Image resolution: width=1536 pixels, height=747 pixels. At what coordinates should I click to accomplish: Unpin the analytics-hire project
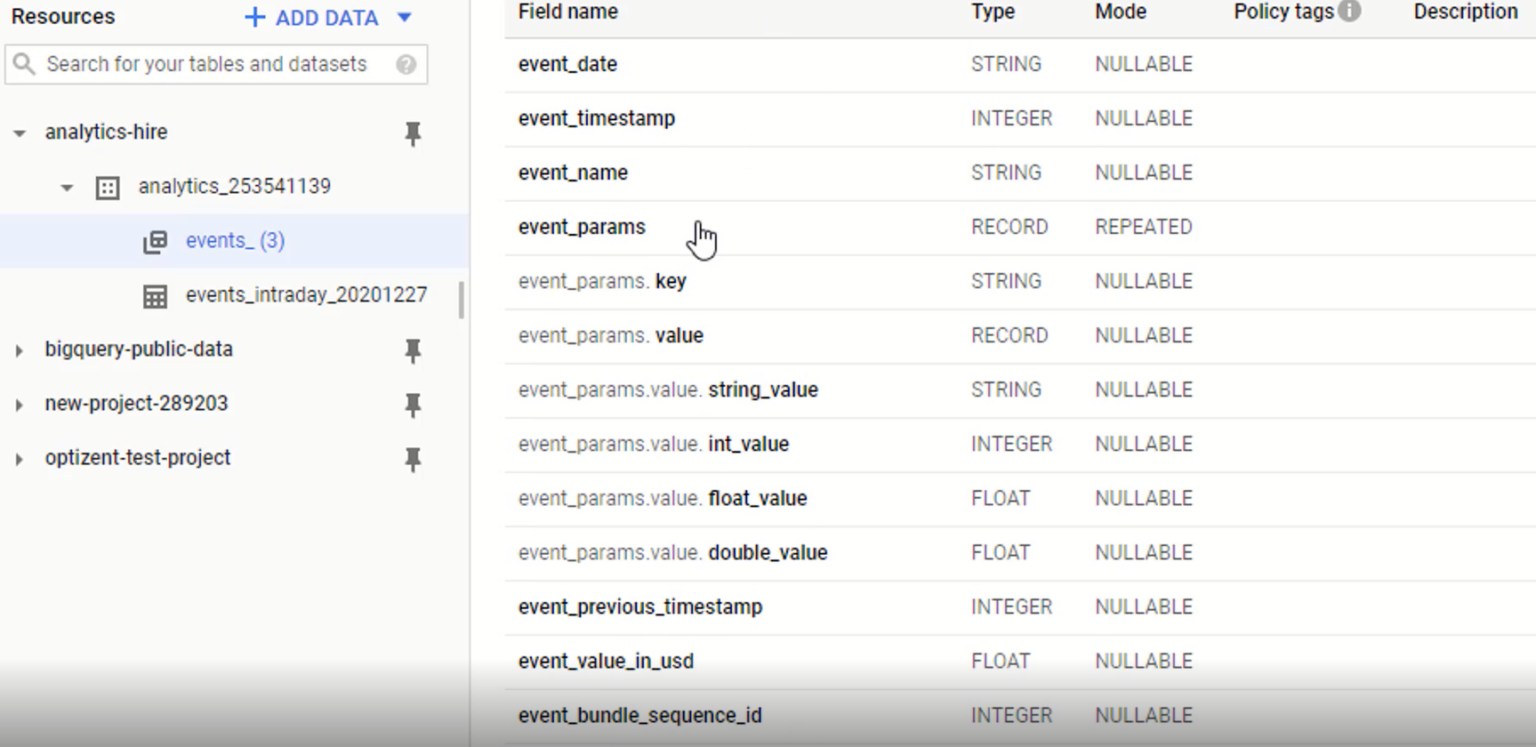click(x=413, y=133)
